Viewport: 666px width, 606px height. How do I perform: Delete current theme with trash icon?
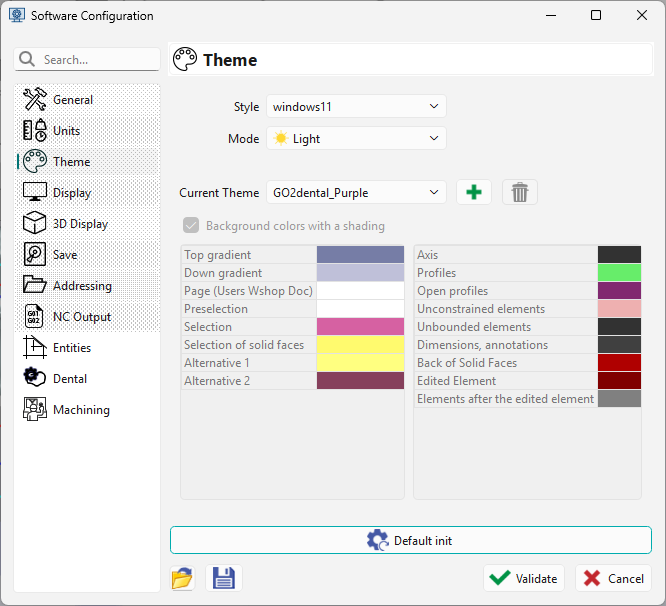click(519, 192)
